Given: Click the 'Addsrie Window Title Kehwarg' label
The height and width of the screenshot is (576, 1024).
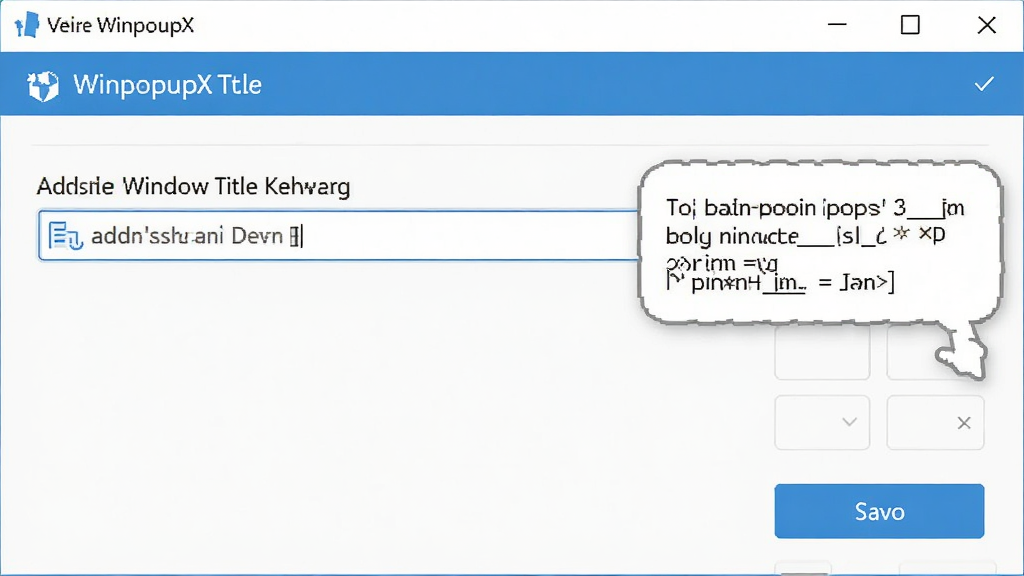Looking at the screenshot, I should pyautogui.click(x=193, y=187).
